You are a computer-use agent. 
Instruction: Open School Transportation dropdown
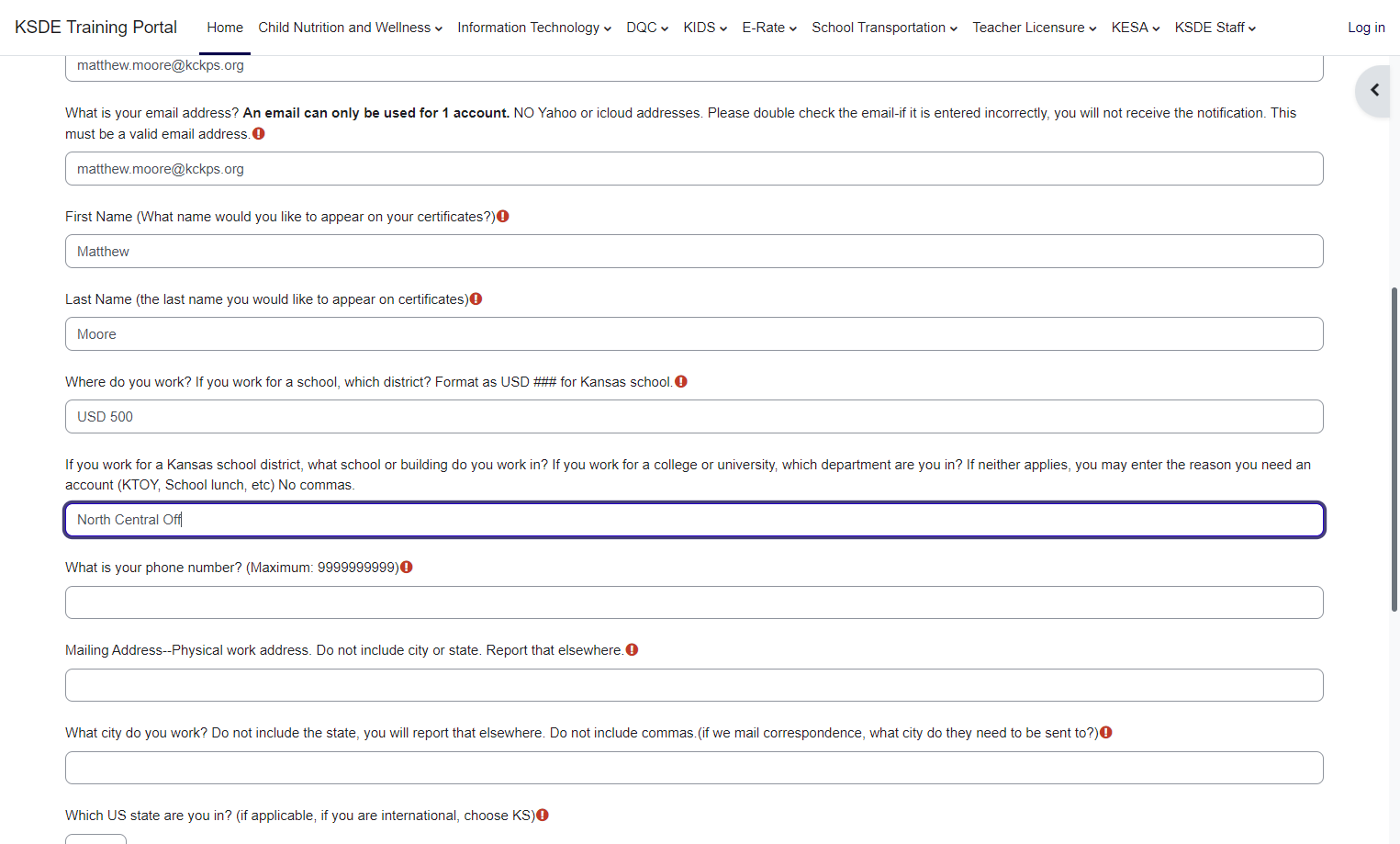tap(884, 28)
